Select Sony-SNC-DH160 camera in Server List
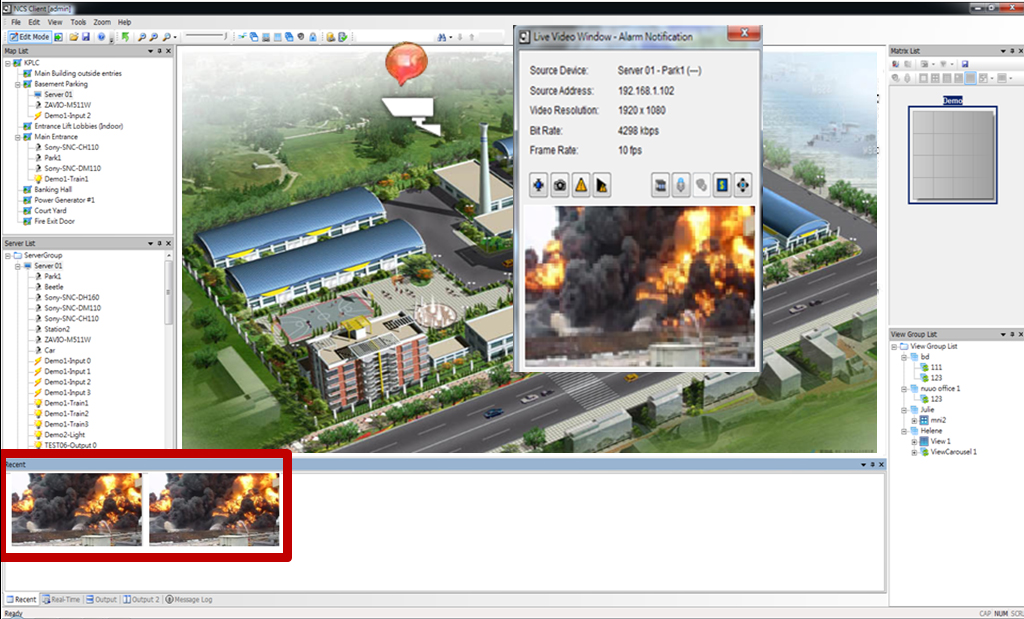The image size is (1024, 619). (72, 297)
